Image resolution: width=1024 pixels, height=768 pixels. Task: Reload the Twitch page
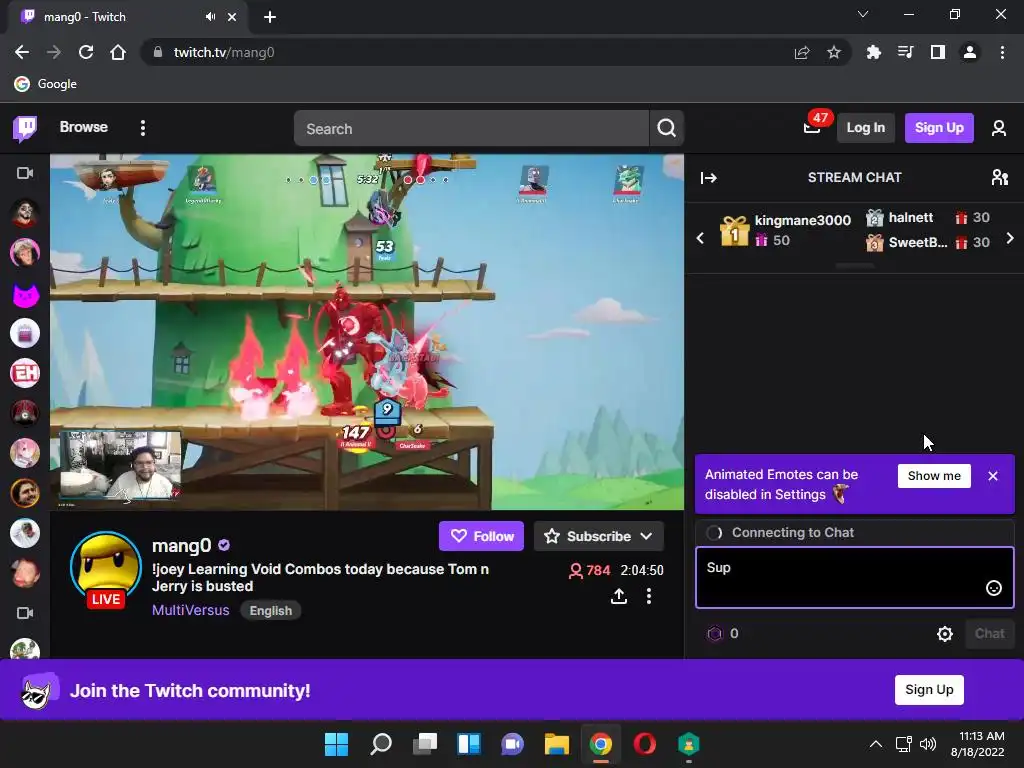86,52
